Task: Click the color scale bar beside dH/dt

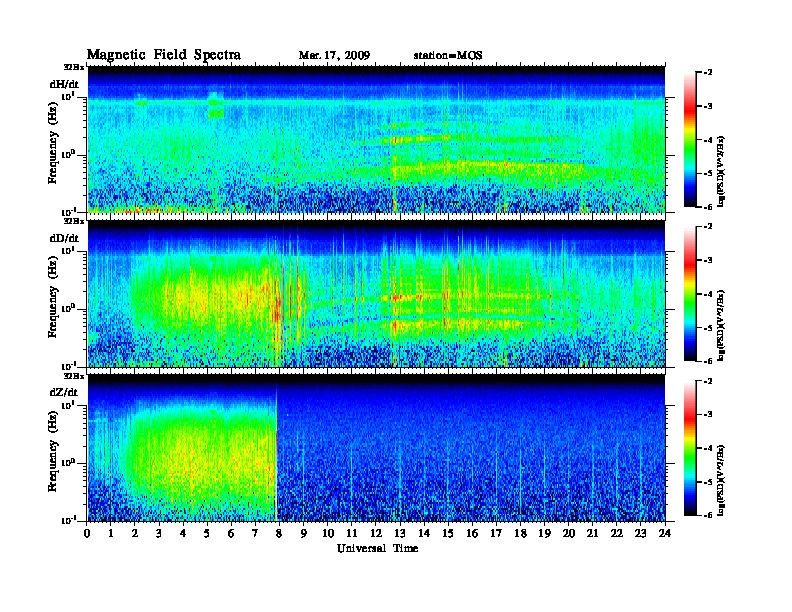Action: pos(690,140)
